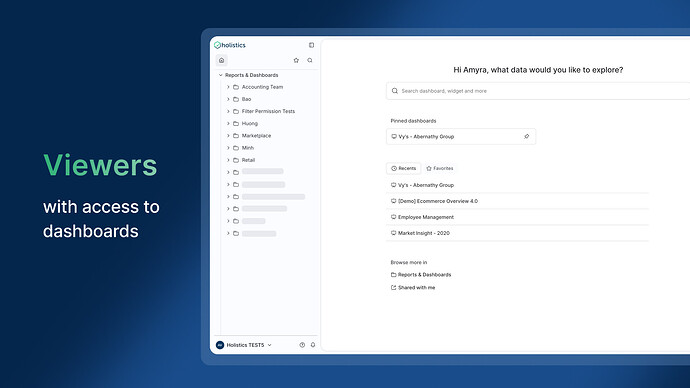Click the Minh folder icon
Viewport: 690px width, 388px height.
pyautogui.click(x=236, y=148)
